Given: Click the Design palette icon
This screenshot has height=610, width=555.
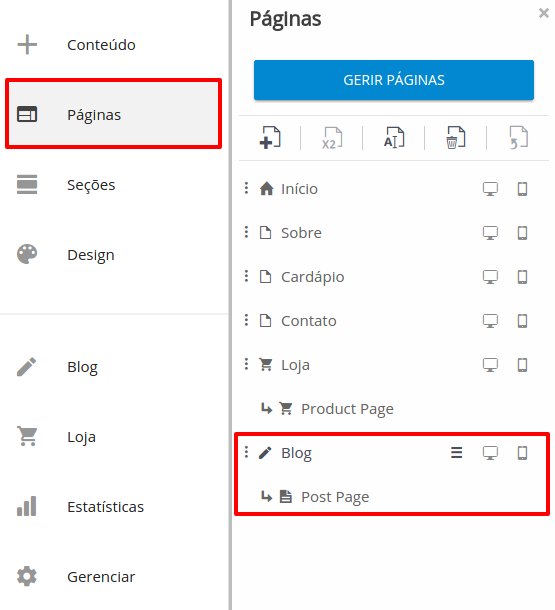Looking at the screenshot, I should (x=27, y=254).
